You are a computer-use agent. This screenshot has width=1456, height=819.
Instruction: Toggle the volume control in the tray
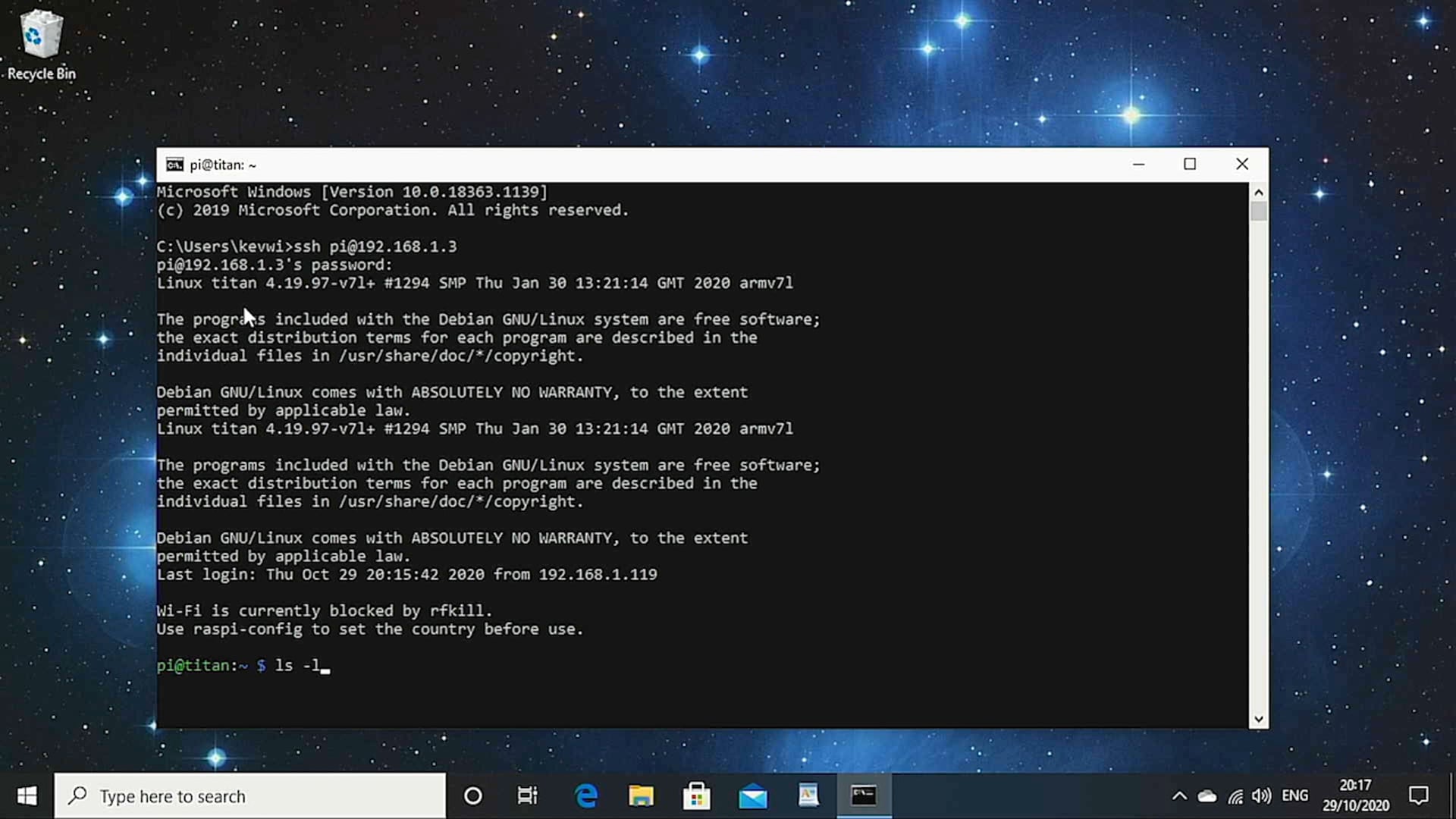(1262, 795)
